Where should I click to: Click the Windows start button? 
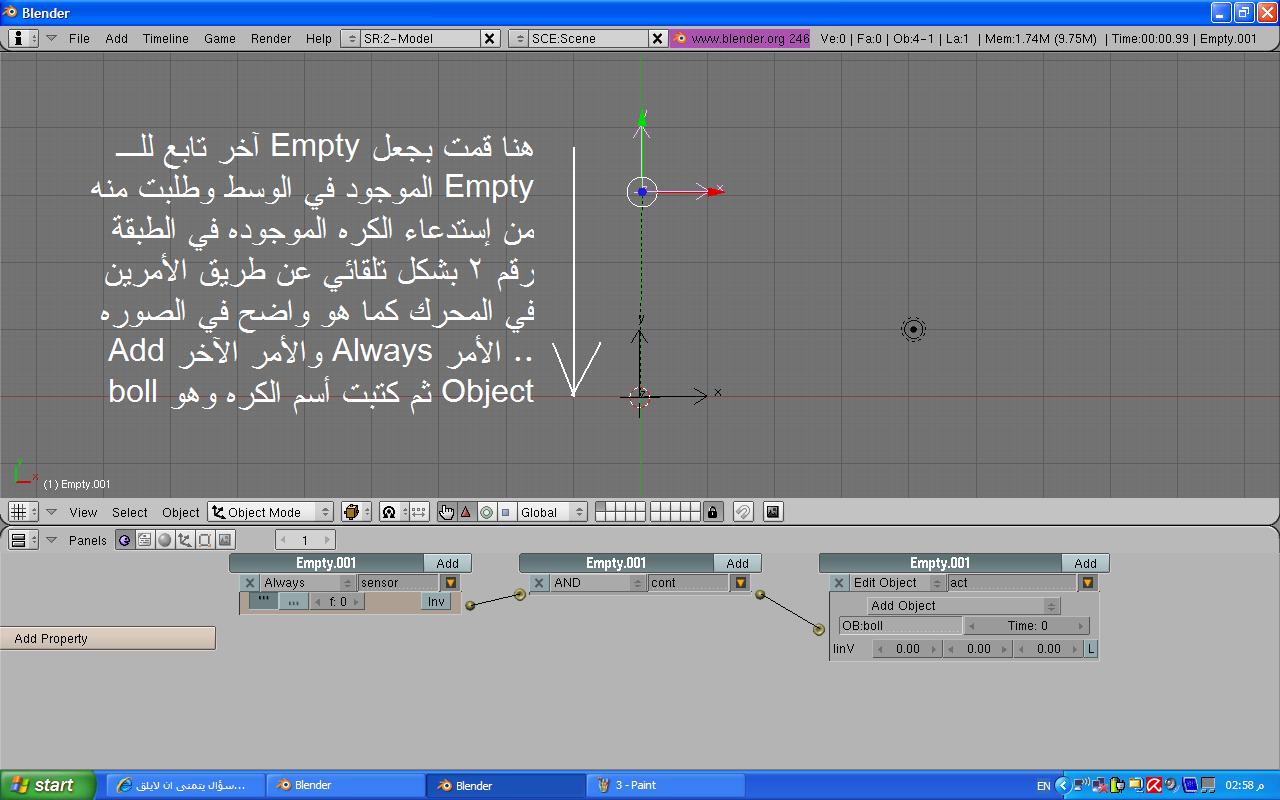pos(48,785)
